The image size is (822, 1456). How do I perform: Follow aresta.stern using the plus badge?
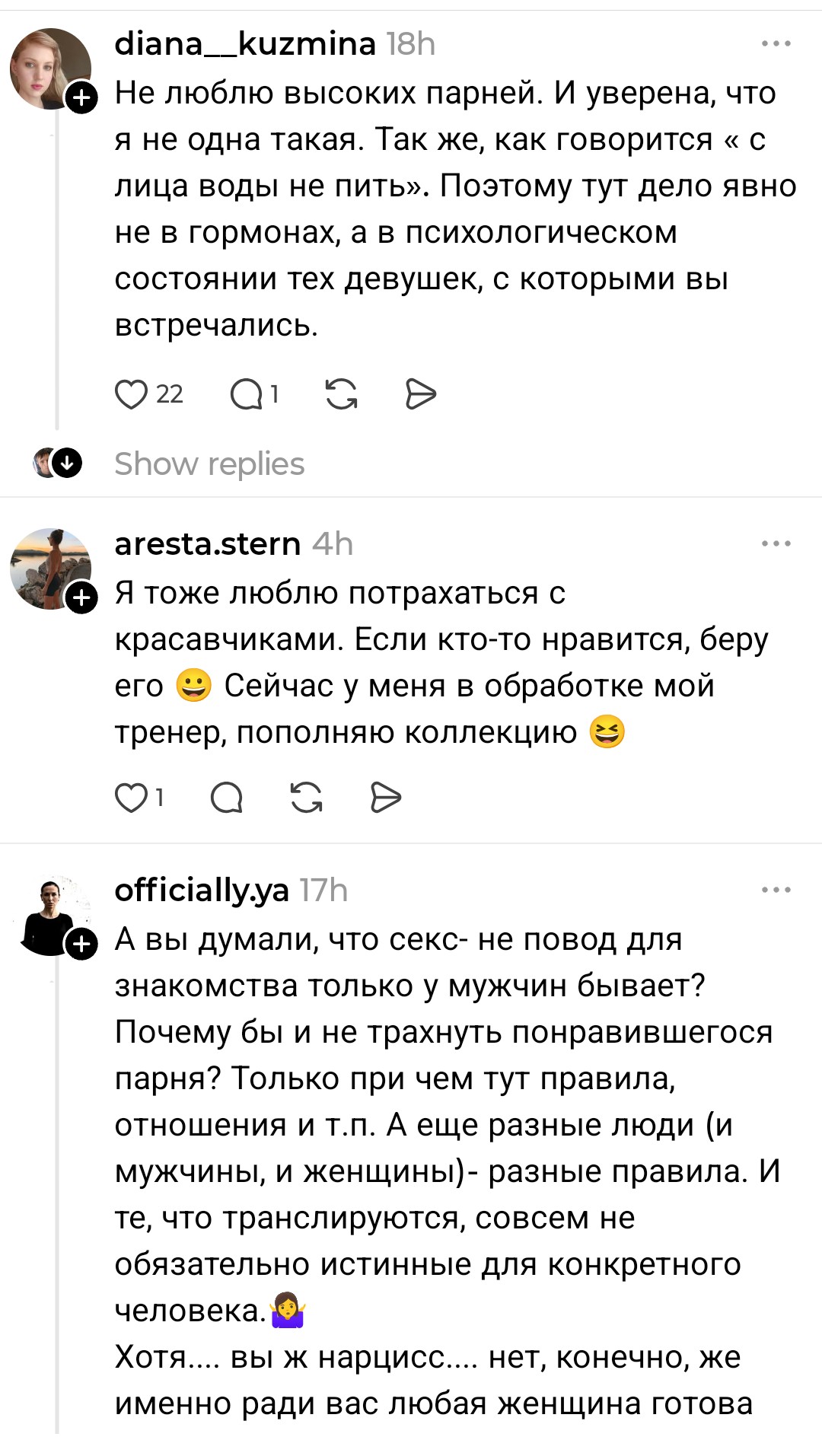pos(82,598)
